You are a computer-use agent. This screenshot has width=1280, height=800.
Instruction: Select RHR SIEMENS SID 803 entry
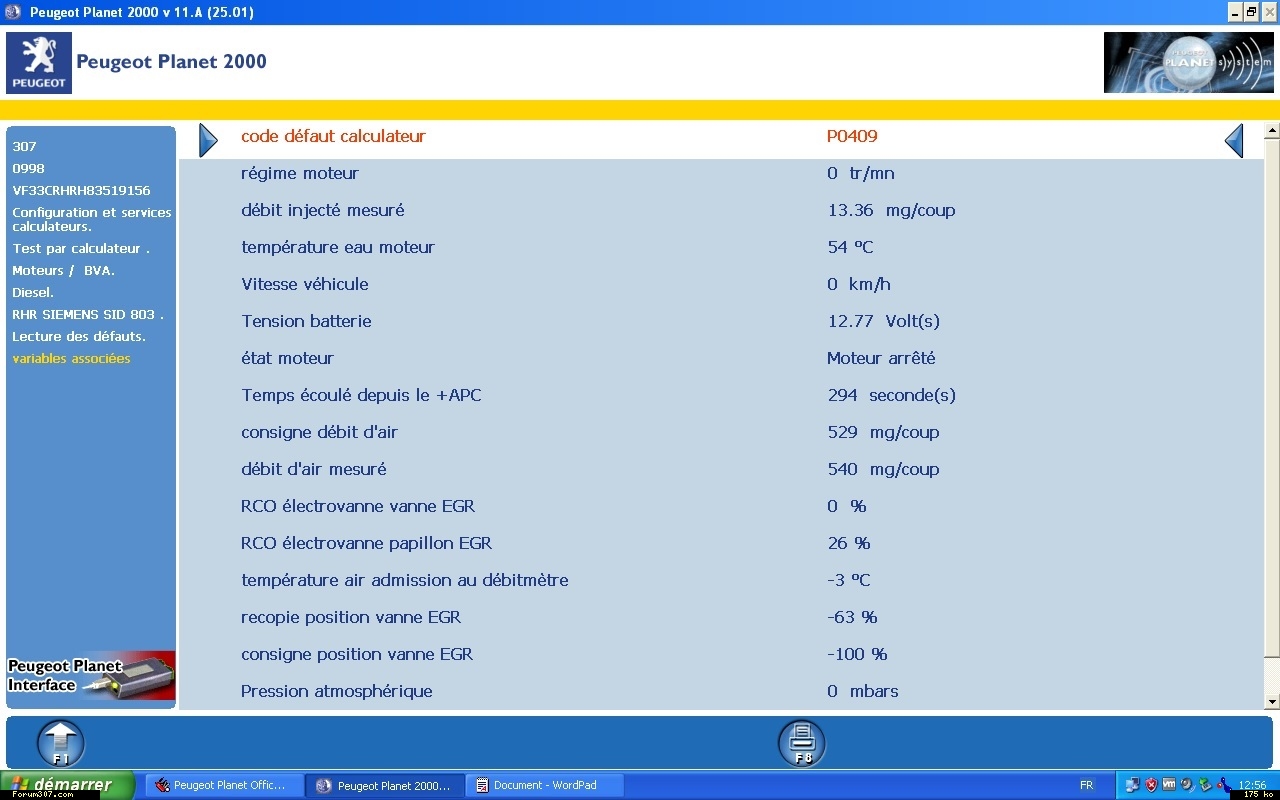tap(88, 314)
